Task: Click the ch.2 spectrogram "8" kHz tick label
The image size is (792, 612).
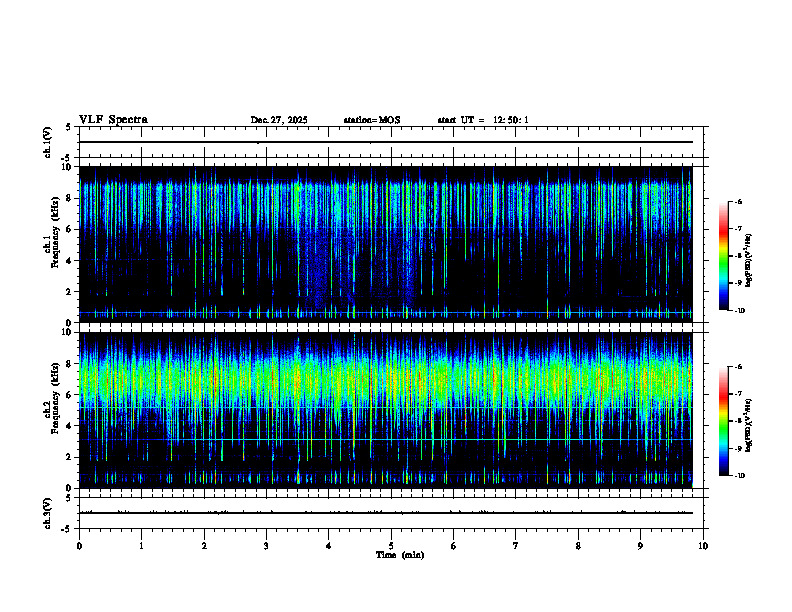Action: tap(69, 364)
